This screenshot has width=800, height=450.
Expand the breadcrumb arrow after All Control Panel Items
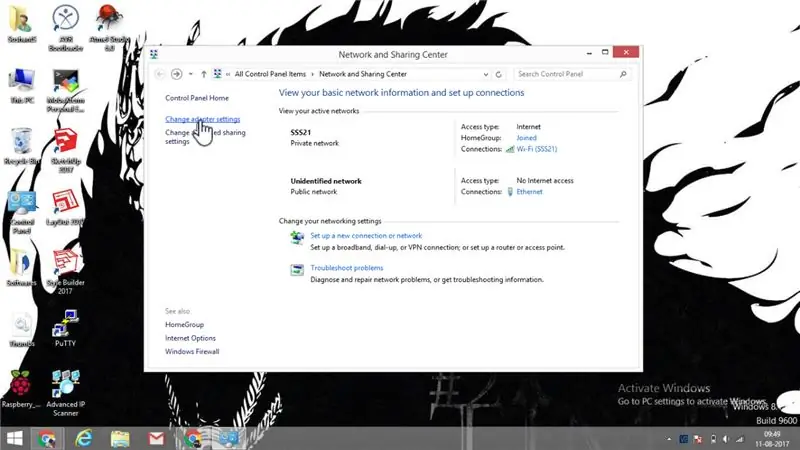(x=312, y=74)
